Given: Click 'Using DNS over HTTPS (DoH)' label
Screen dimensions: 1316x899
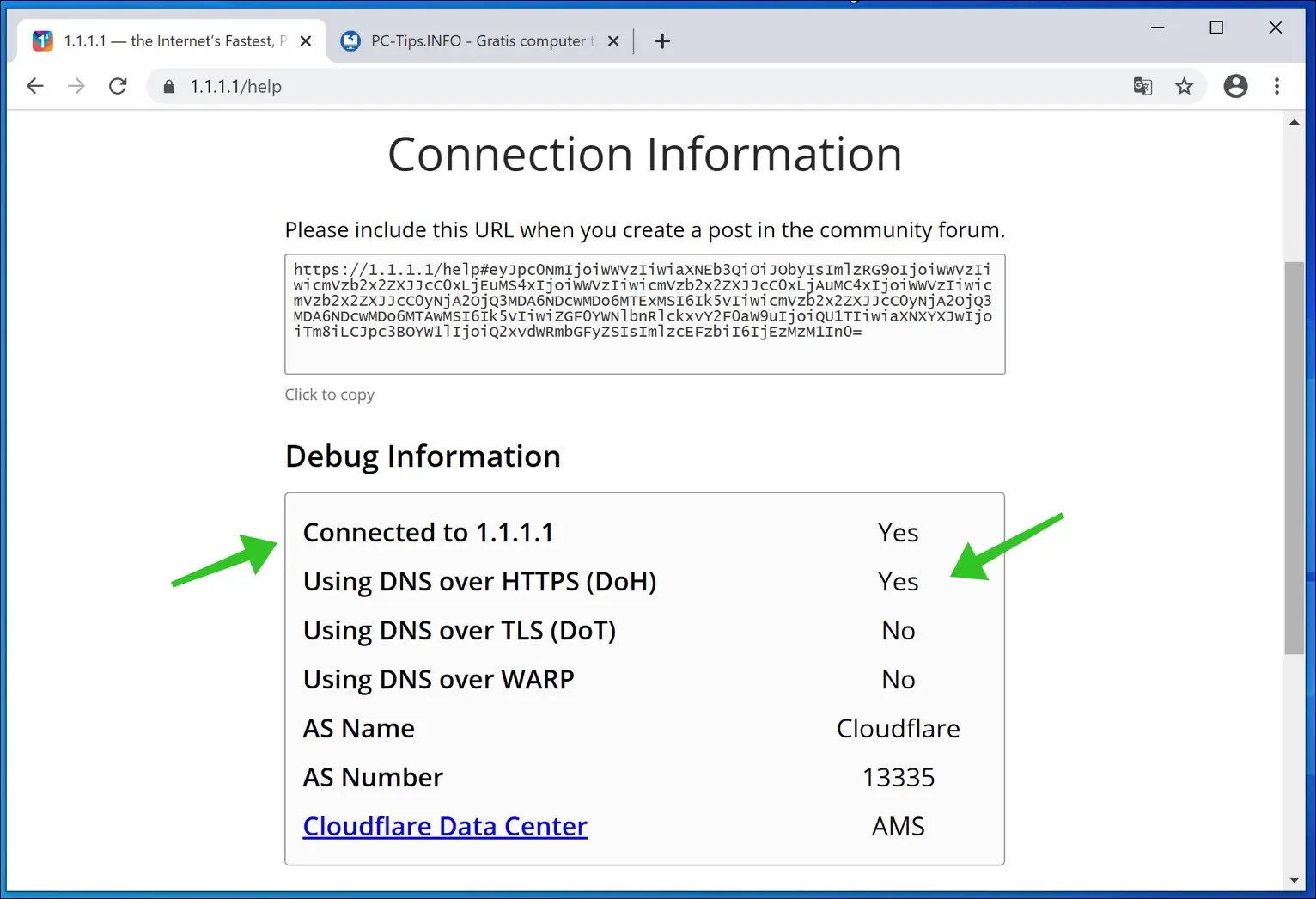Looking at the screenshot, I should pos(479,581).
